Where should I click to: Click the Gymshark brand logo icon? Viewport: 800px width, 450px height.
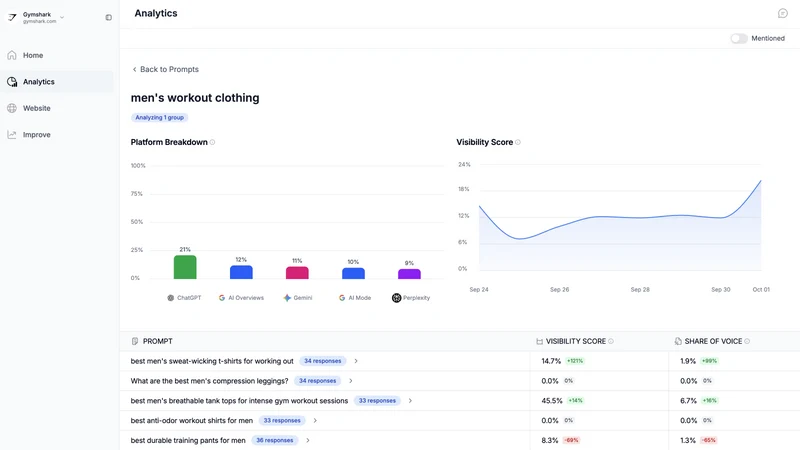[12, 17]
